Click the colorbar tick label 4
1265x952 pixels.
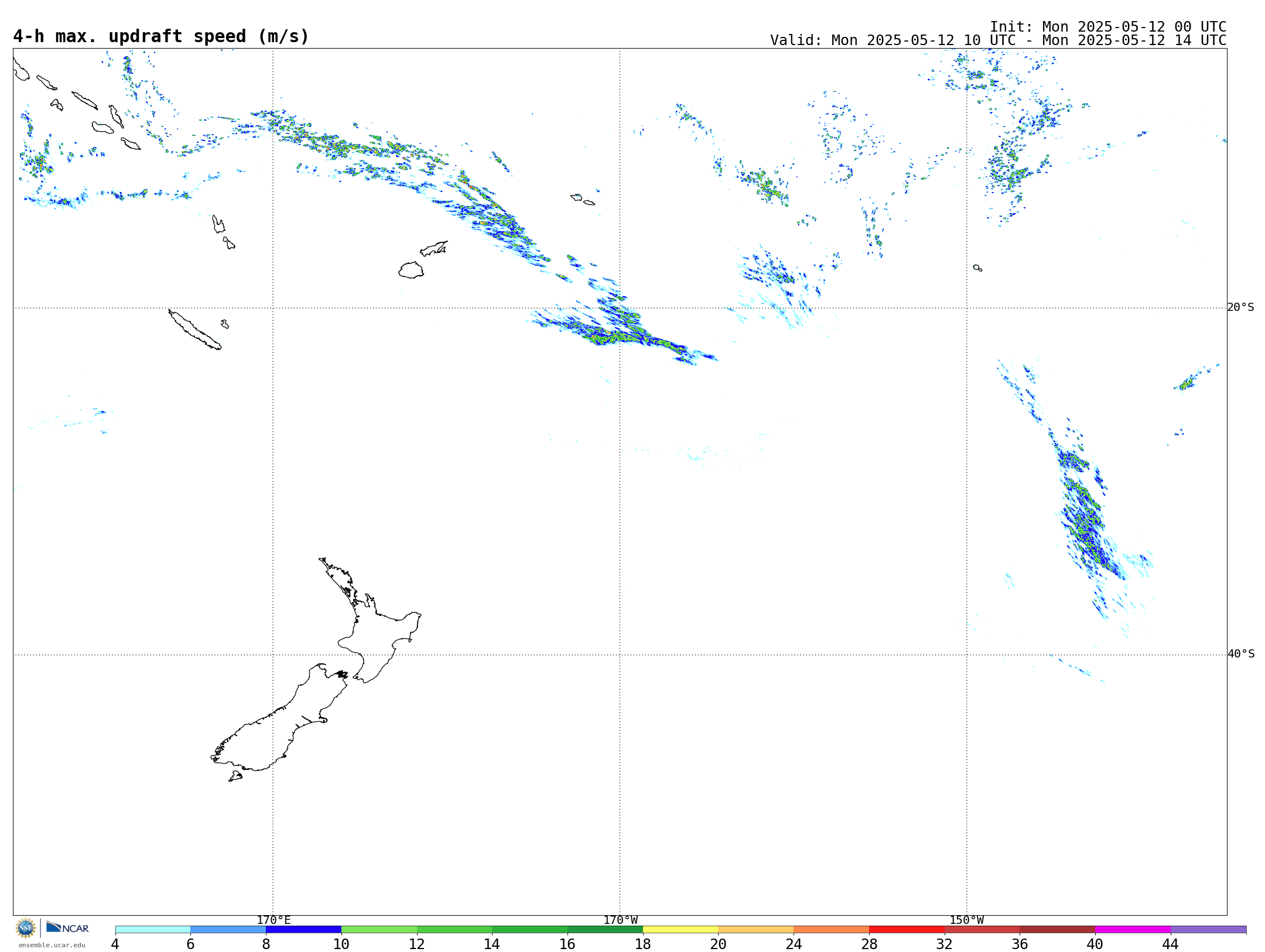pyautogui.click(x=115, y=944)
